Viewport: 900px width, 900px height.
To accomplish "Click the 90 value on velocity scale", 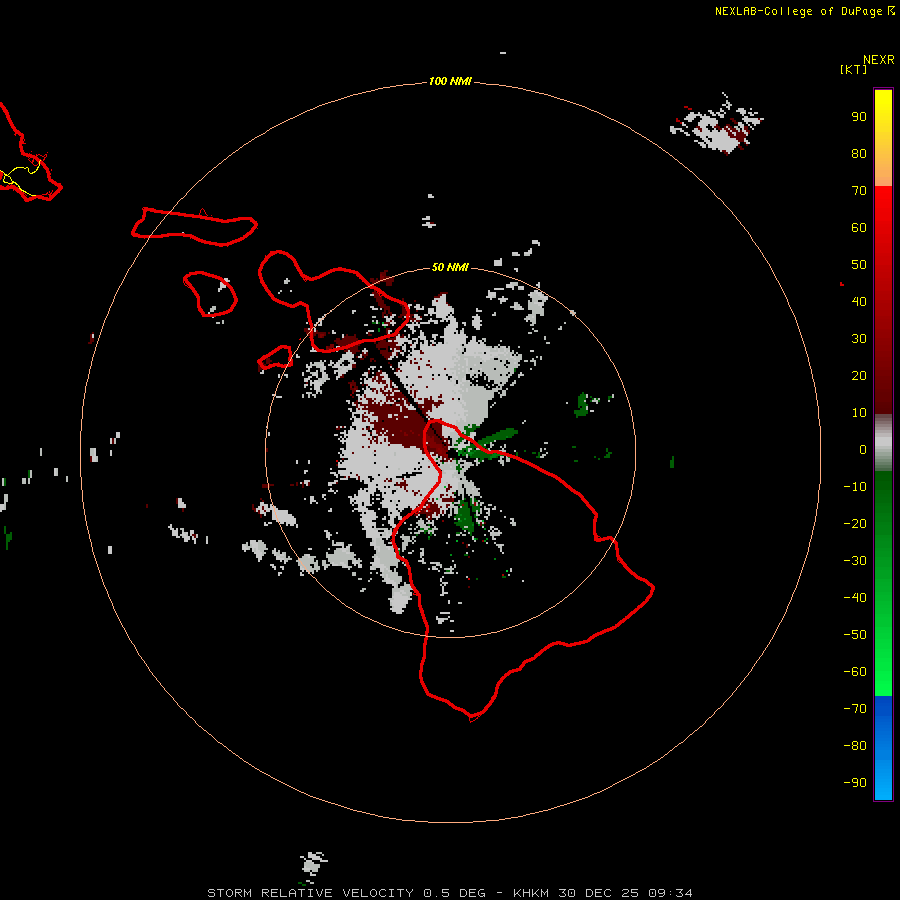I will coord(859,117).
